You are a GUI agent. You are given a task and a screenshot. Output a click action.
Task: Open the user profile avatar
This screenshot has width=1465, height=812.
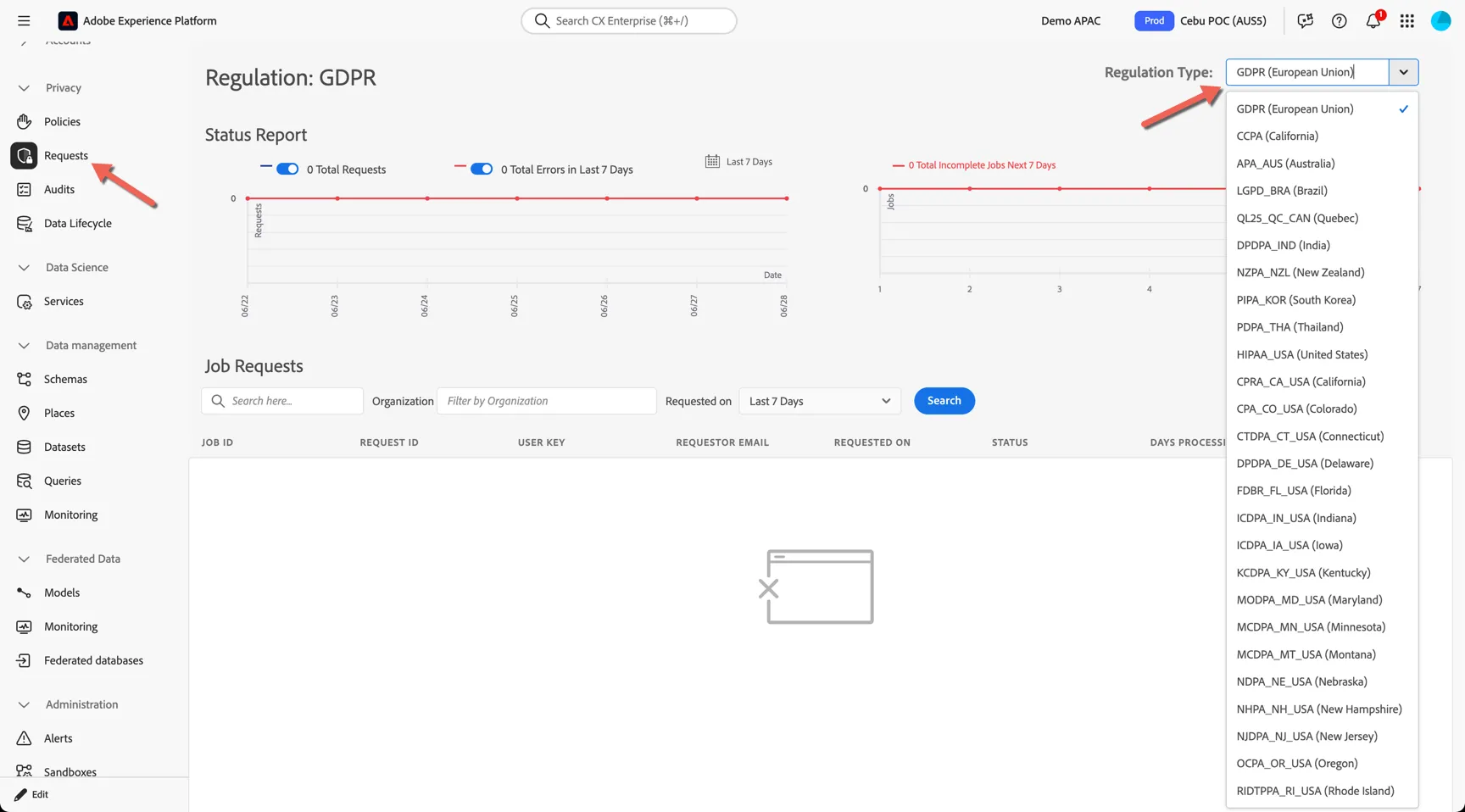(x=1440, y=20)
